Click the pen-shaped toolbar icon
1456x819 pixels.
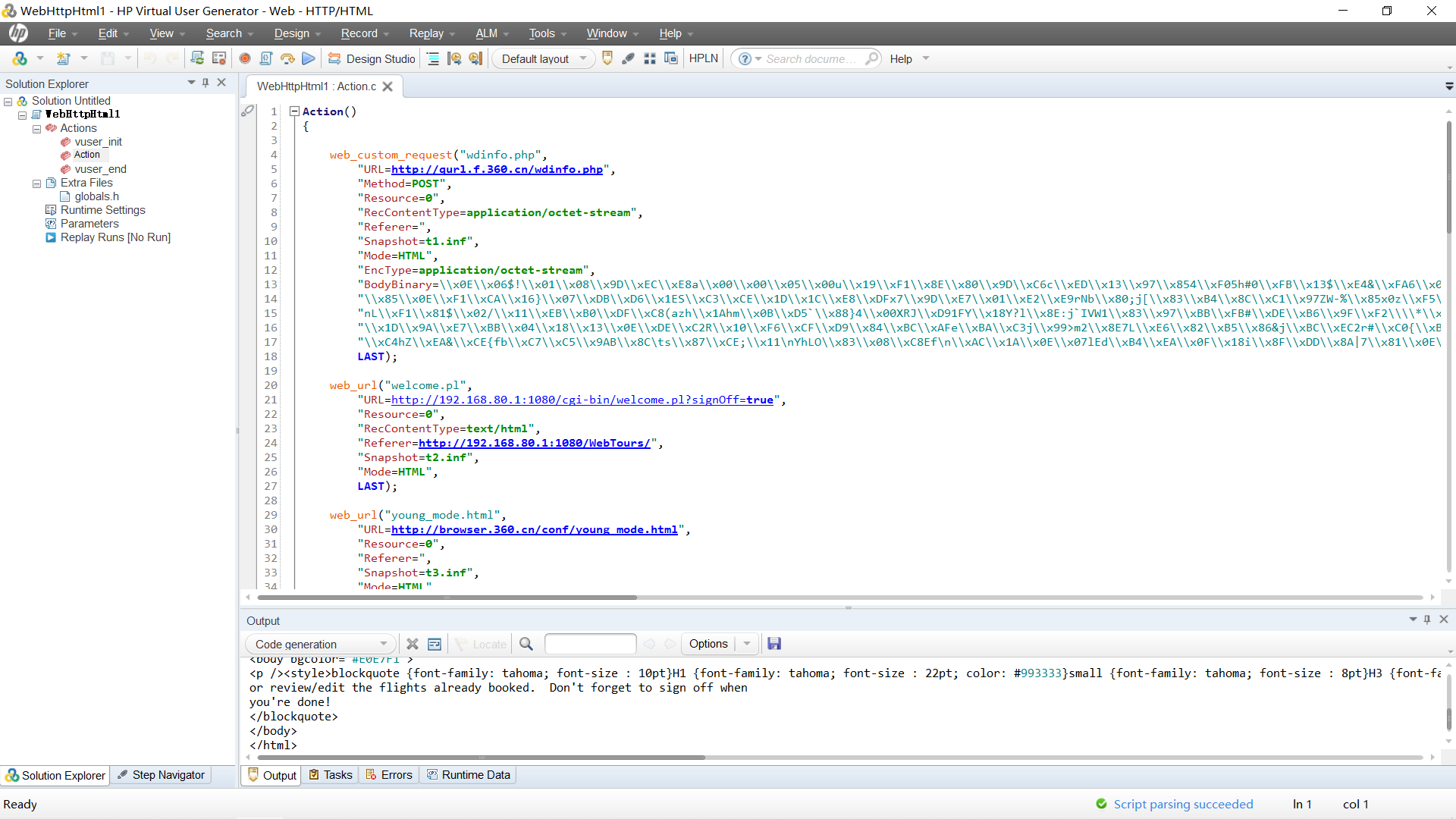(629, 58)
